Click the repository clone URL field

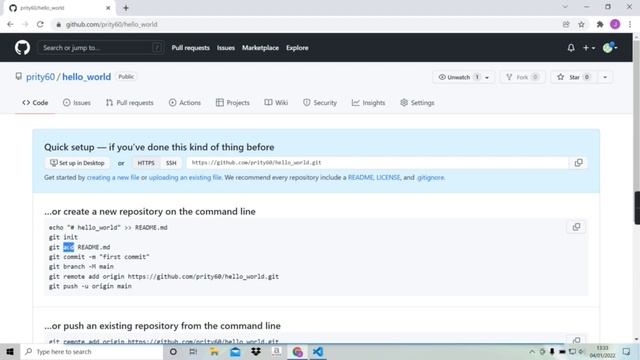coord(377,163)
